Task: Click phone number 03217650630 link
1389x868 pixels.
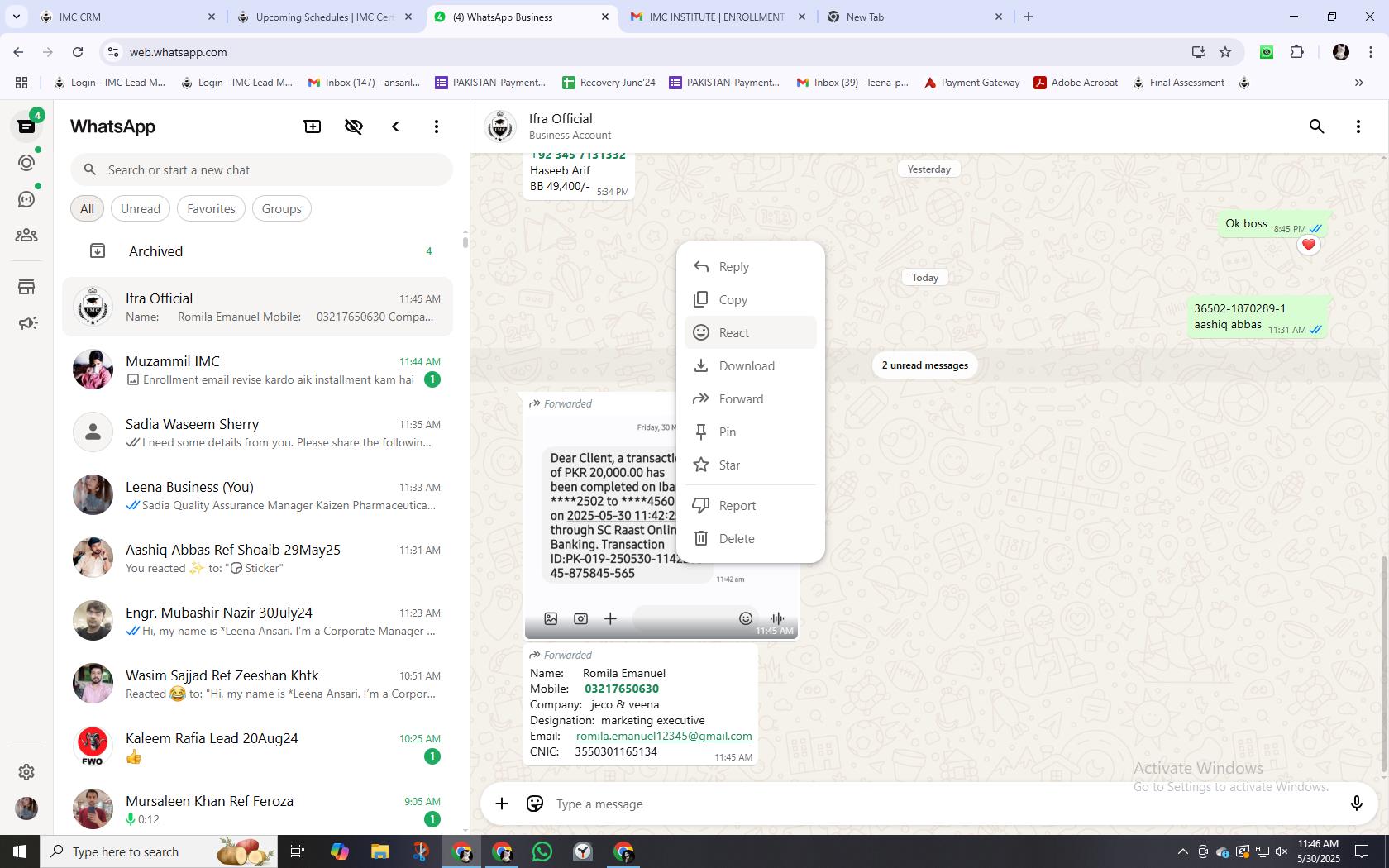Action: pos(622,689)
